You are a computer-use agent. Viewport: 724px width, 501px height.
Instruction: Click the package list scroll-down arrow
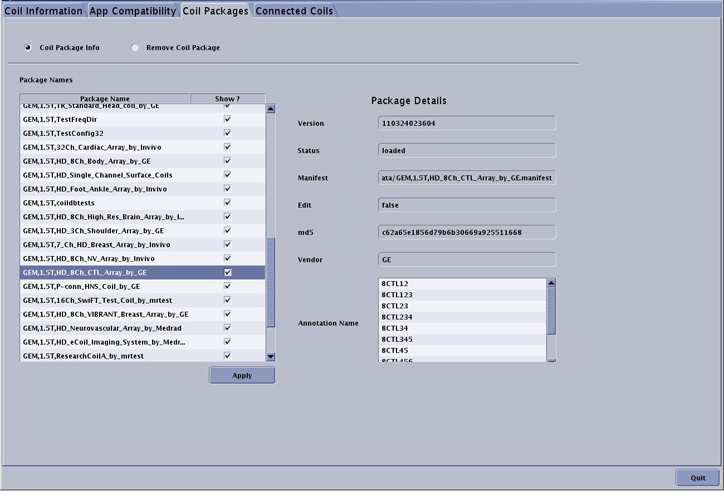(x=270, y=356)
